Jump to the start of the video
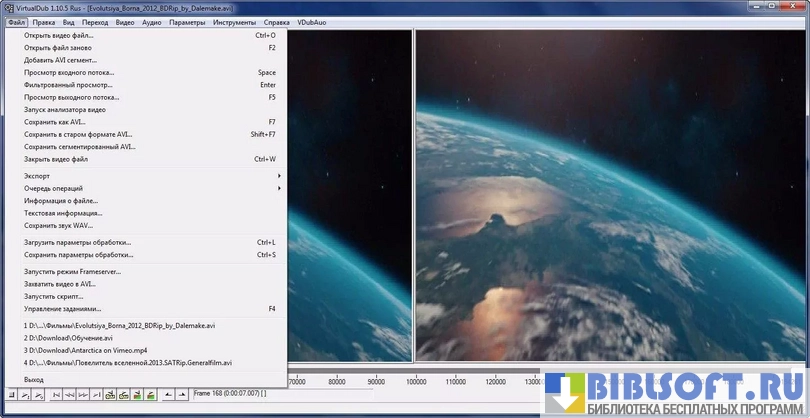Image resolution: width=810 pixels, height=418 pixels. [56, 395]
